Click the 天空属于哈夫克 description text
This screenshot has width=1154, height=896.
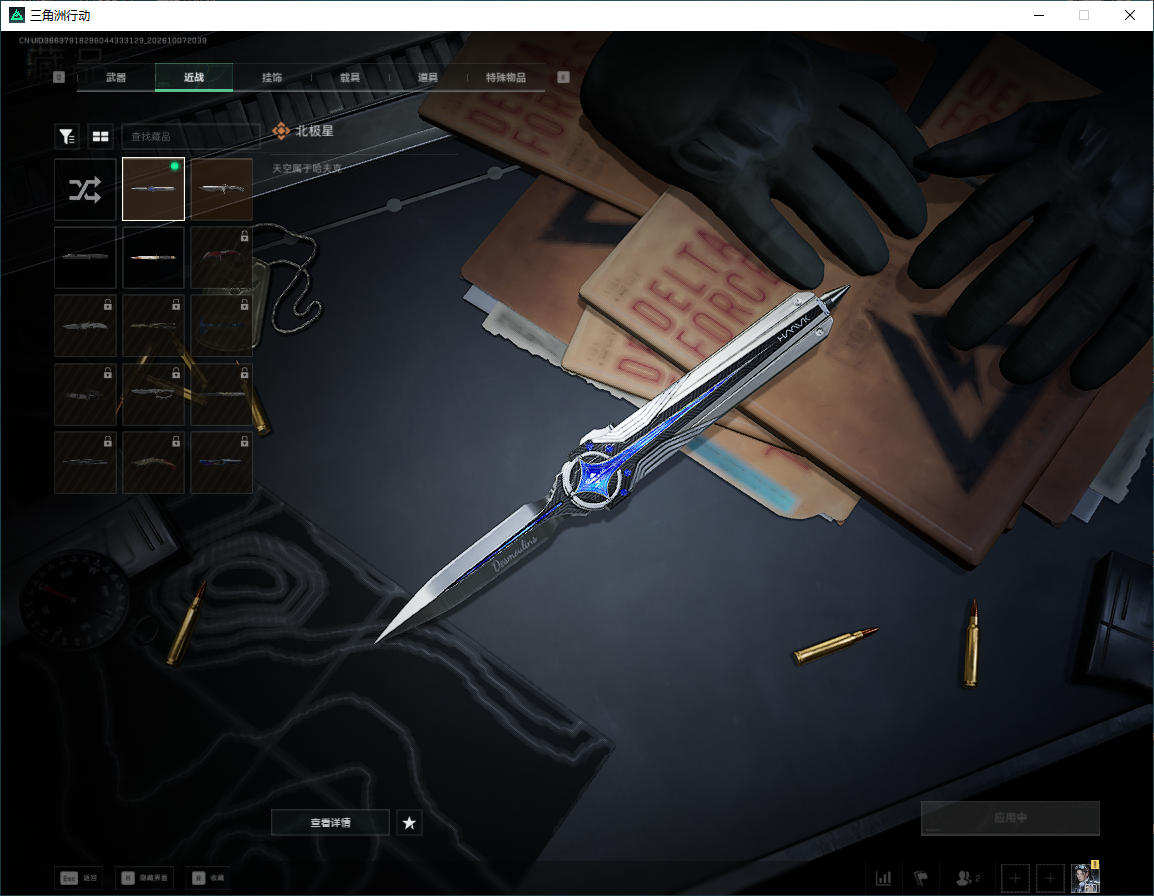coord(307,169)
